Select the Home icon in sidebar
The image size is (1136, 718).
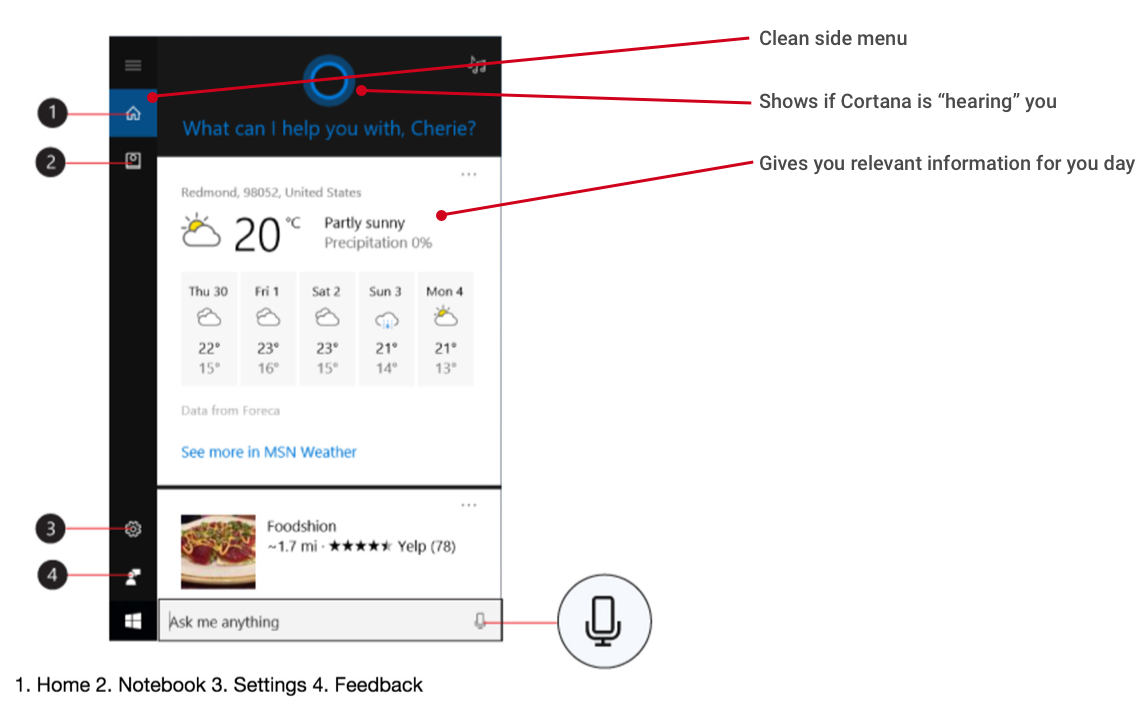pyautogui.click(x=133, y=113)
